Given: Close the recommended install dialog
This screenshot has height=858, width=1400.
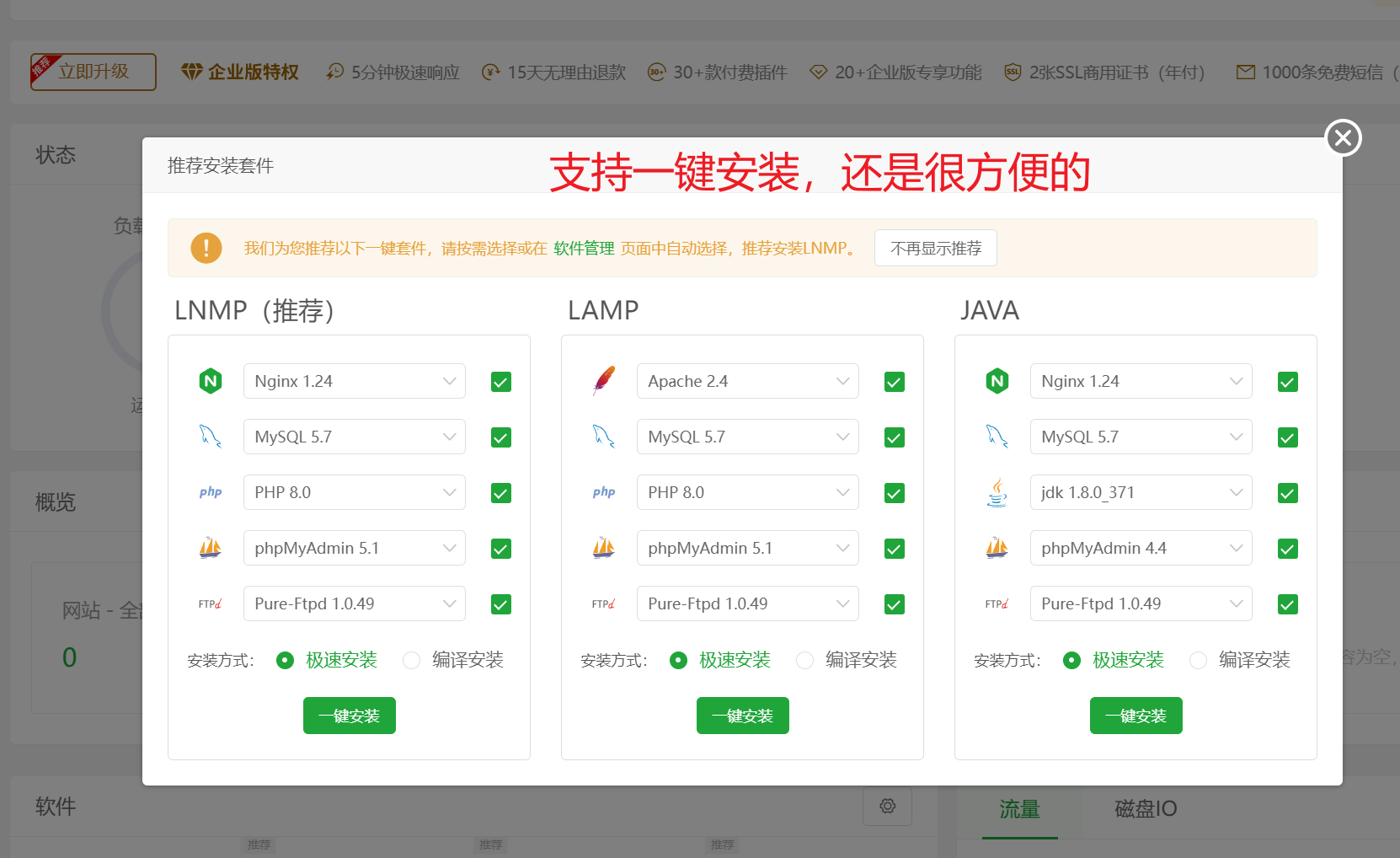Looking at the screenshot, I should click(1344, 137).
